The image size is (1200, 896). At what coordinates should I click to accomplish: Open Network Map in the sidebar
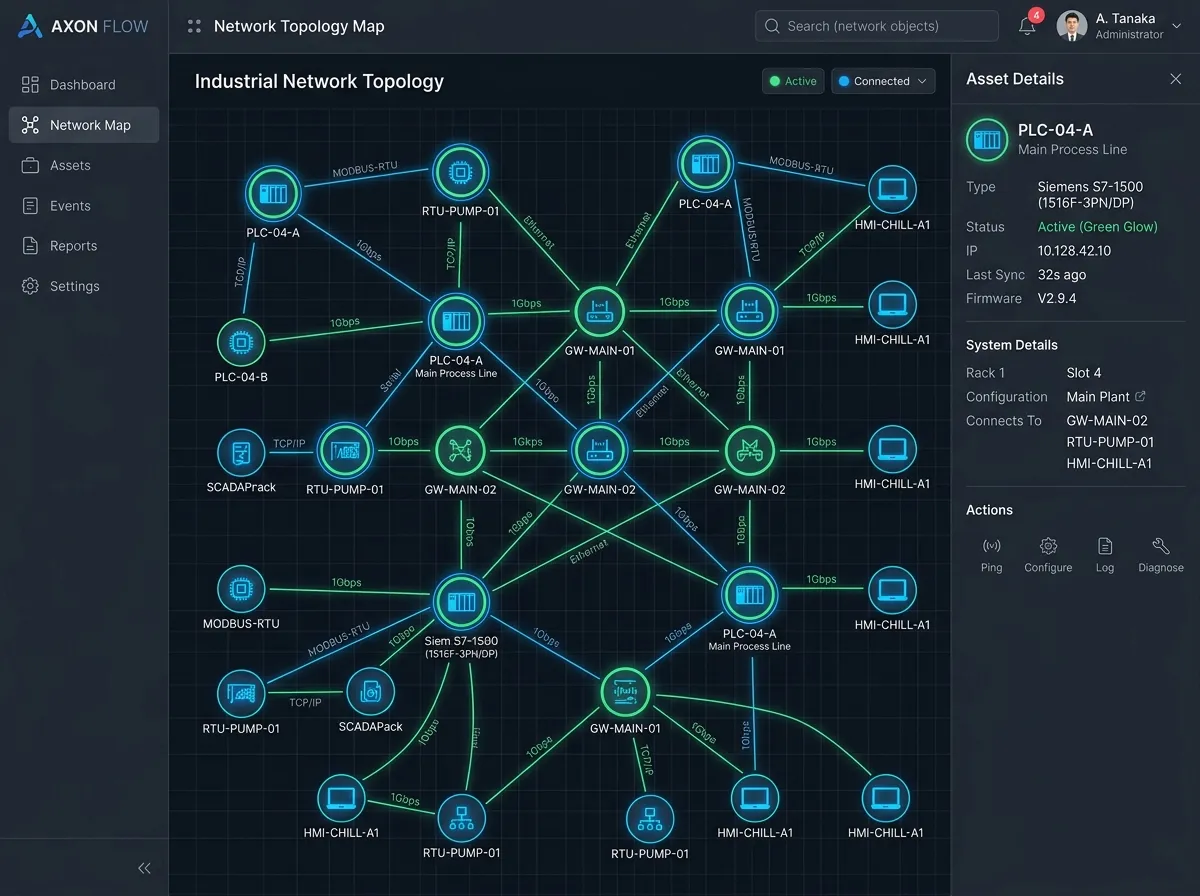coord(83,125)
